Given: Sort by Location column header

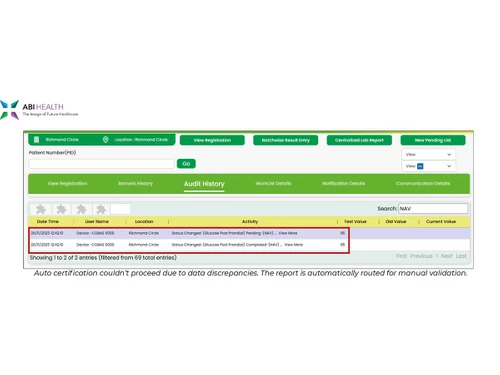Looking at the screenshot, I should pyautogui.click(x=144, y=221).
